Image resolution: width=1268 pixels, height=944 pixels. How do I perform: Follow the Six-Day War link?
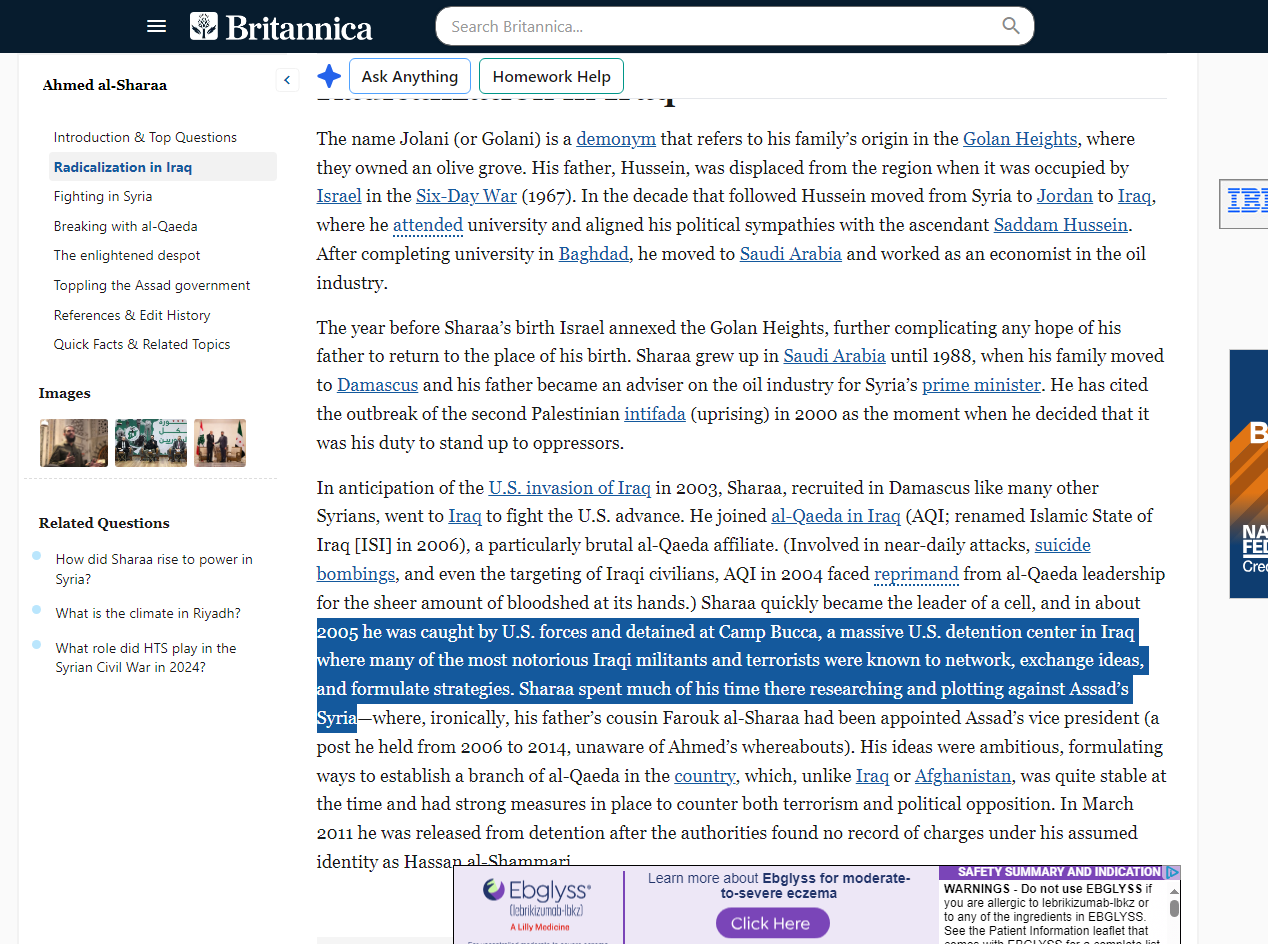(466, 196)
